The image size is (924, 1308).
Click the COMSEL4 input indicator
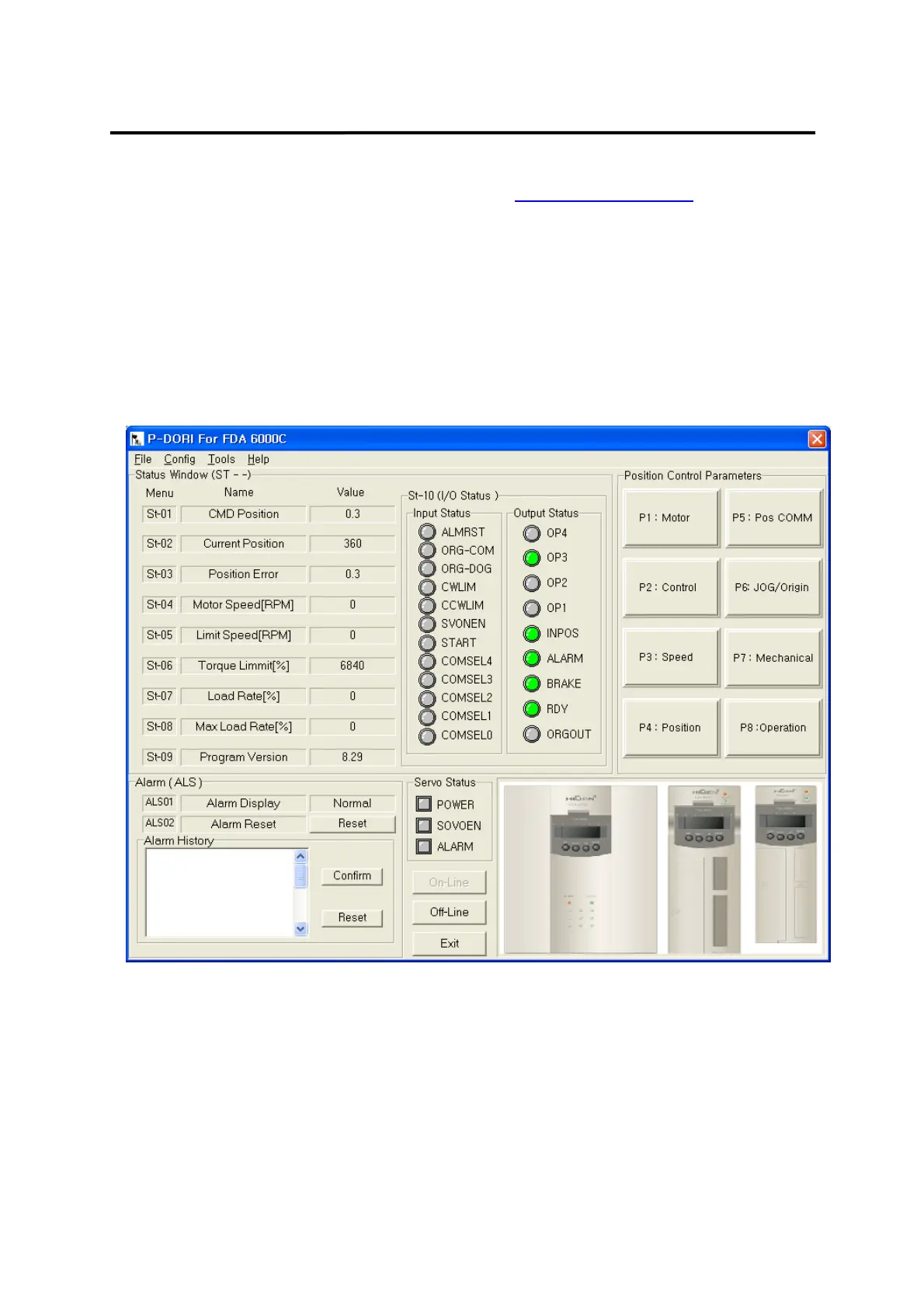pyautogui.click(x=427, y=661)
